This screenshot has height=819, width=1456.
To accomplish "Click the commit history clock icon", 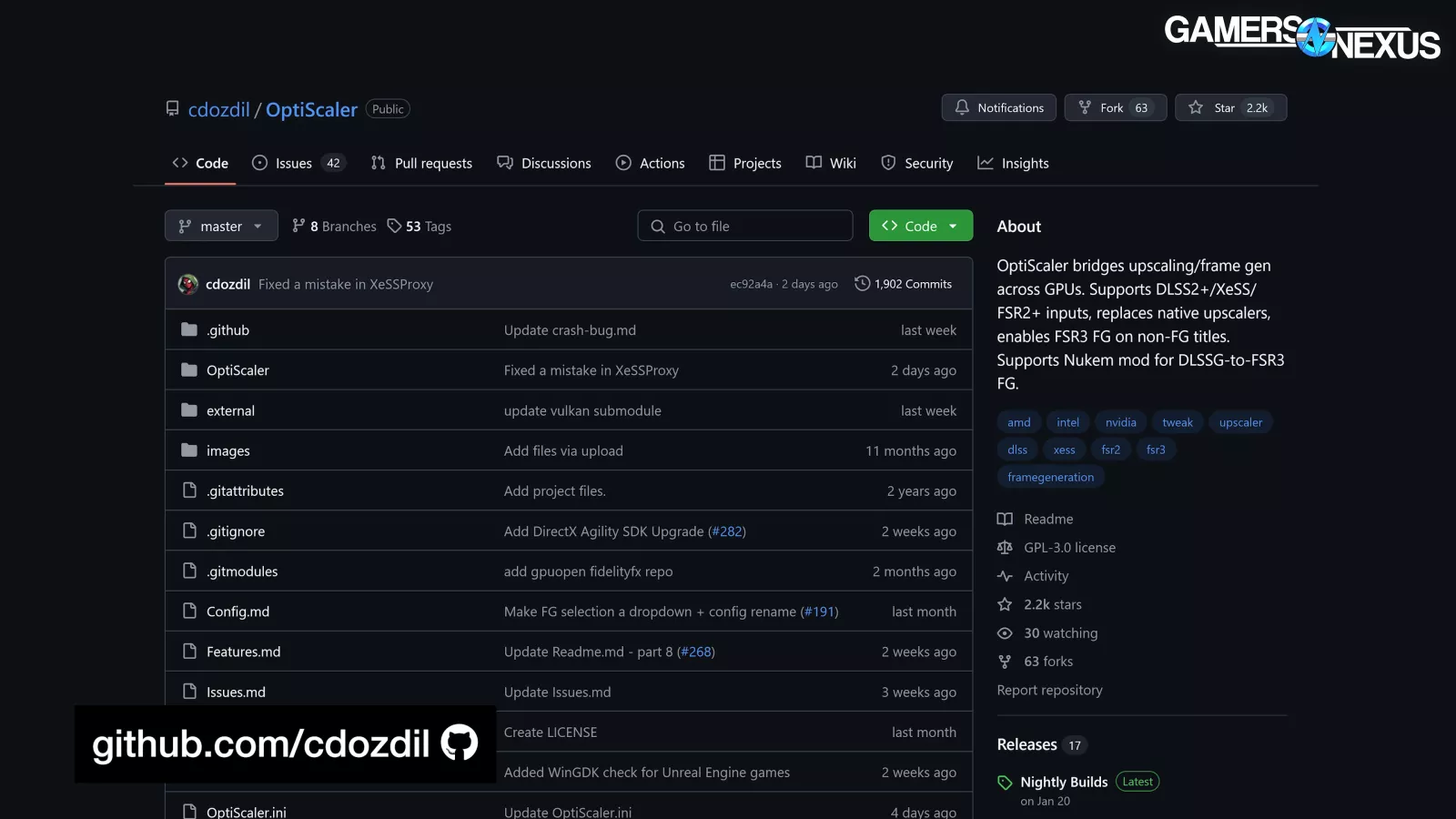I will click(862, 284).
